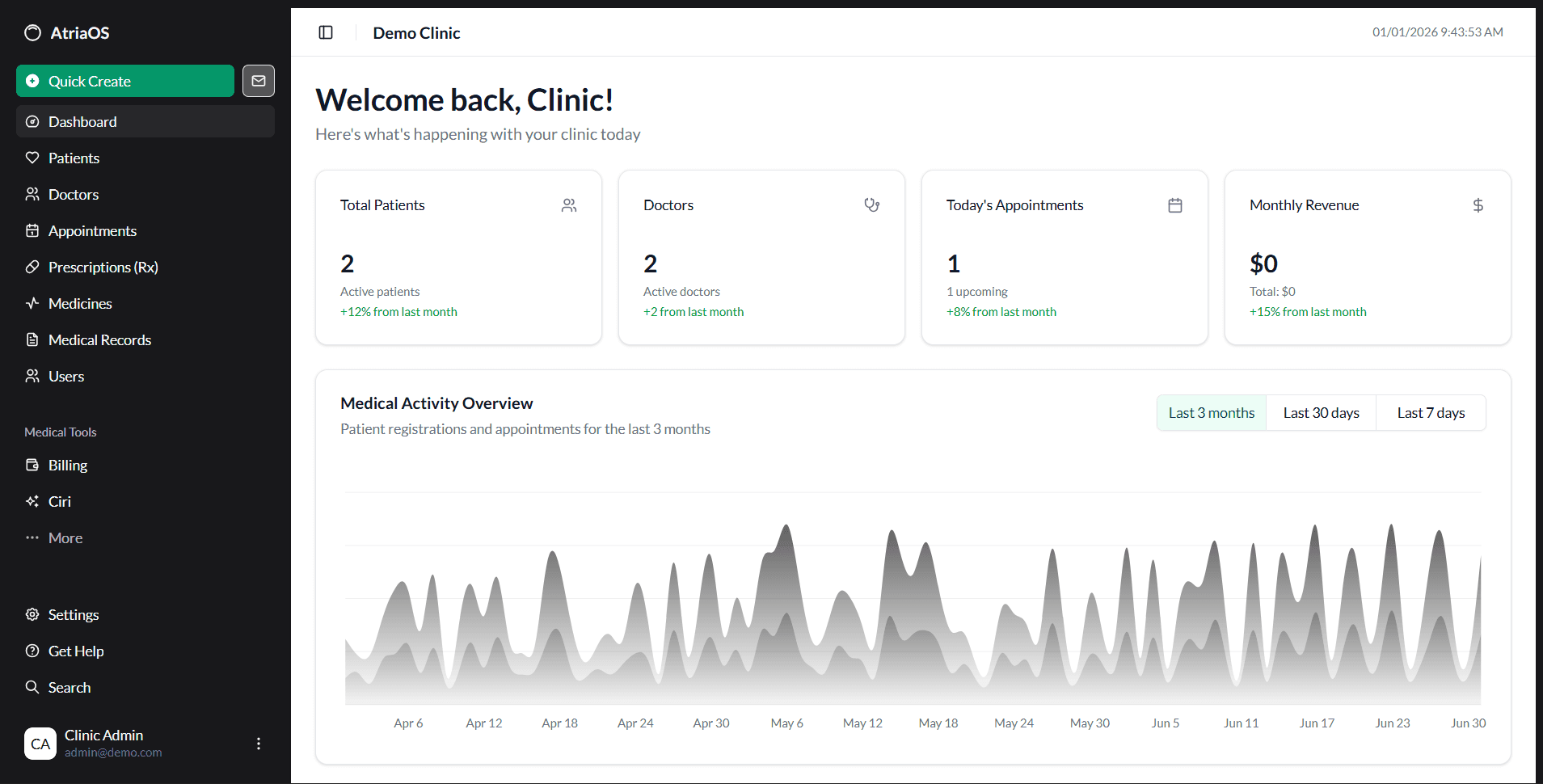Select the Patients heart icon in sidebar

[32, 158]
